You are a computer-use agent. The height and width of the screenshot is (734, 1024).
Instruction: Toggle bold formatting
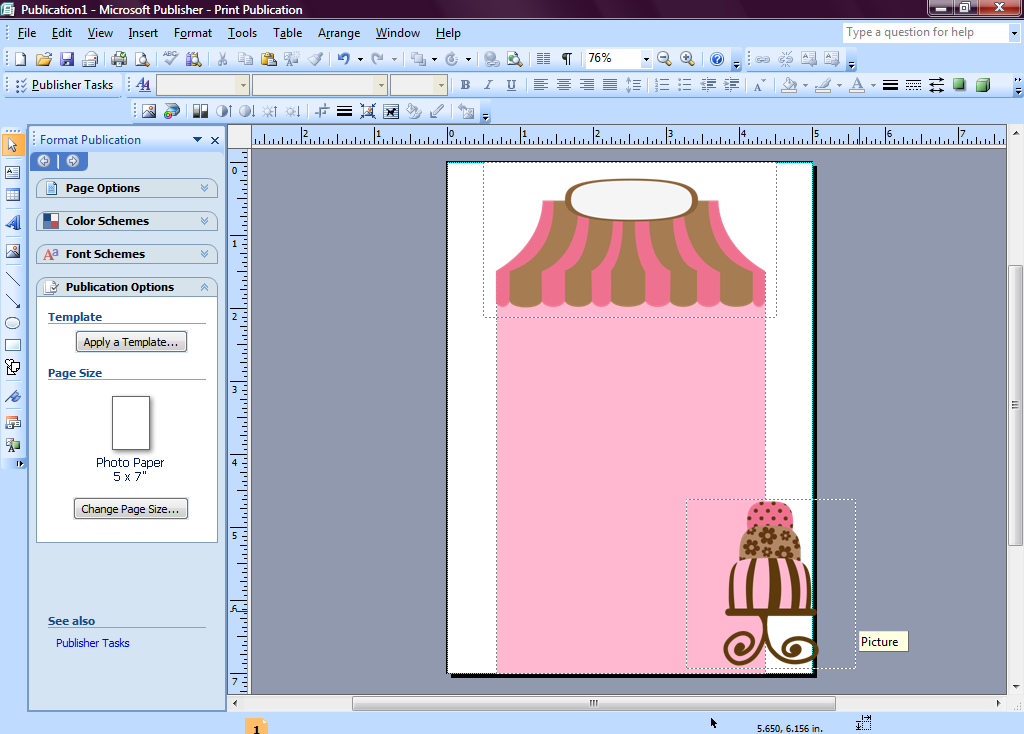[x=465, y=85]
